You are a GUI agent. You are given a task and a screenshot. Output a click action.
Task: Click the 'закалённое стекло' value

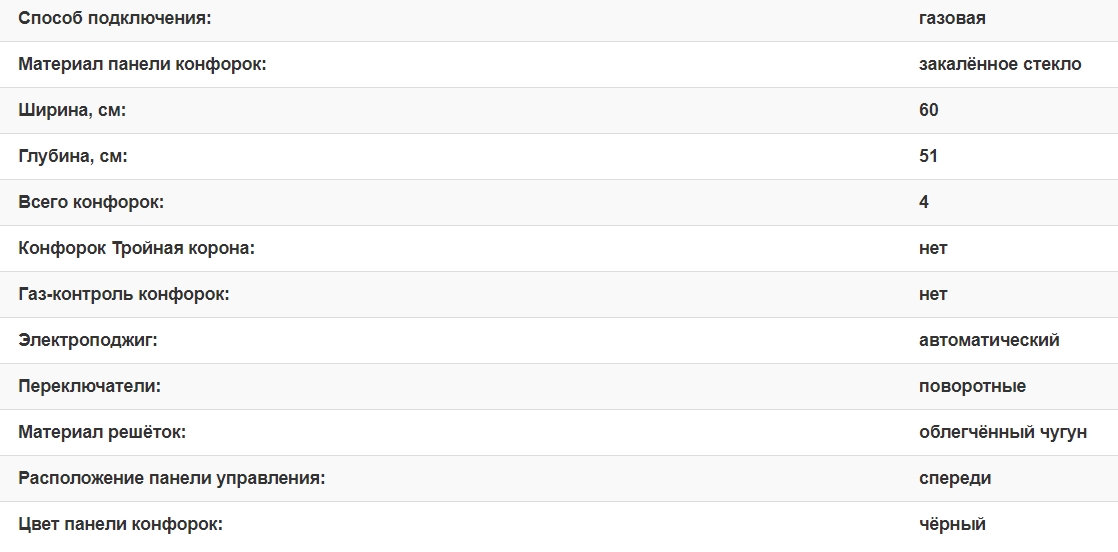point(1000,64)
